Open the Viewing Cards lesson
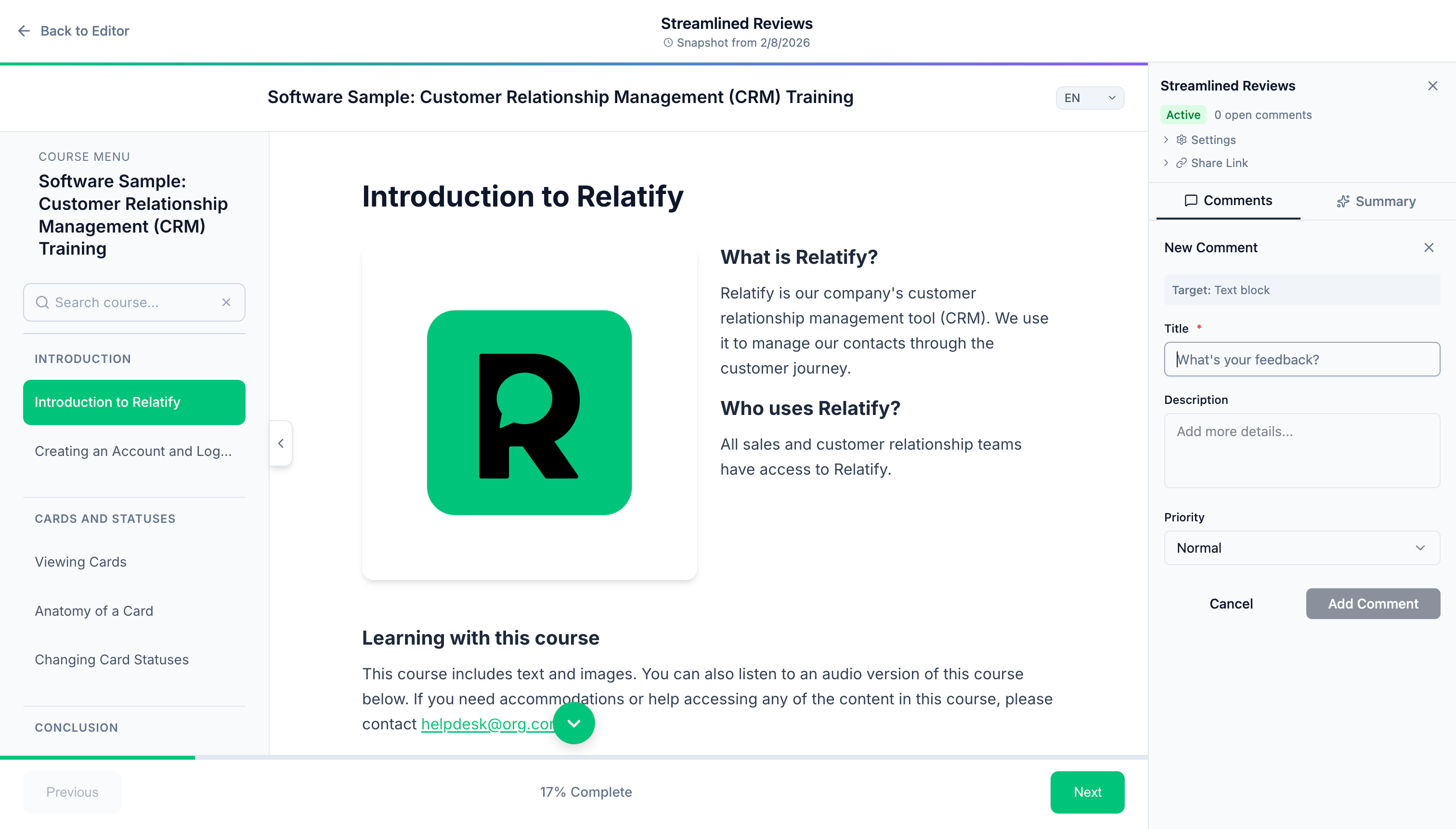 [x=80, y=561]
